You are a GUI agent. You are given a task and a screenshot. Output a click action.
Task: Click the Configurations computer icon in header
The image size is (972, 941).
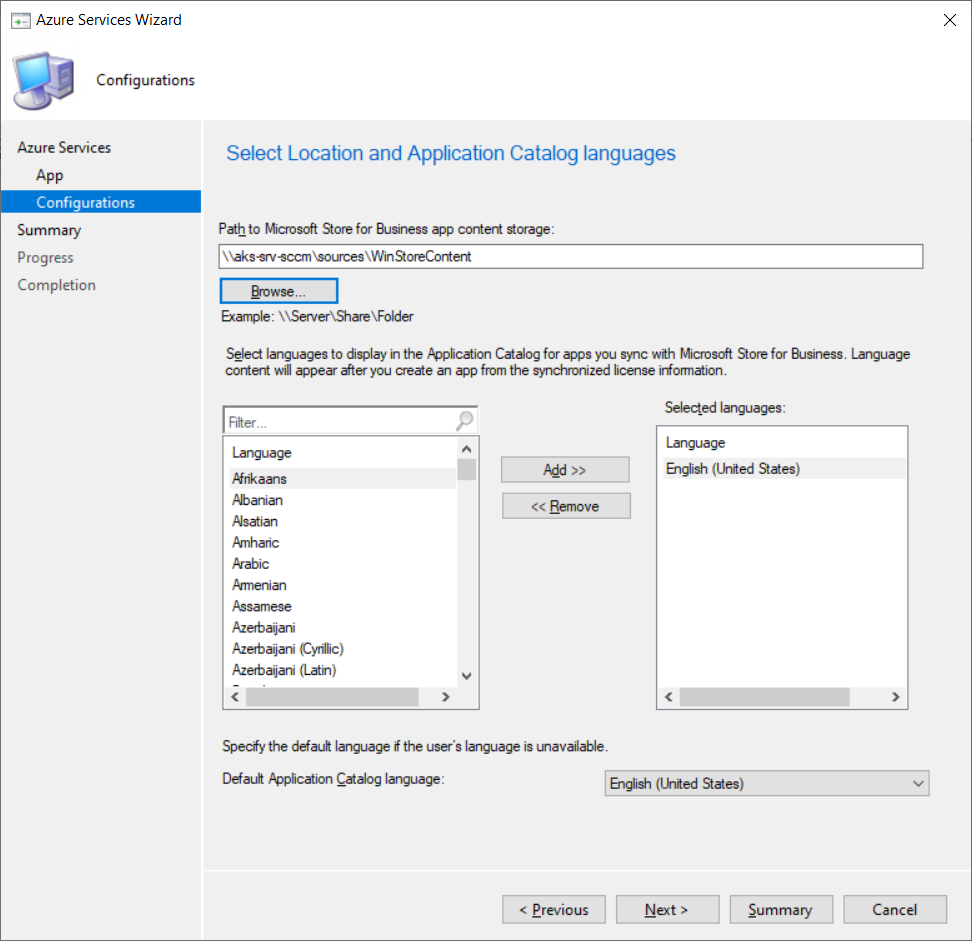[44, 80]
